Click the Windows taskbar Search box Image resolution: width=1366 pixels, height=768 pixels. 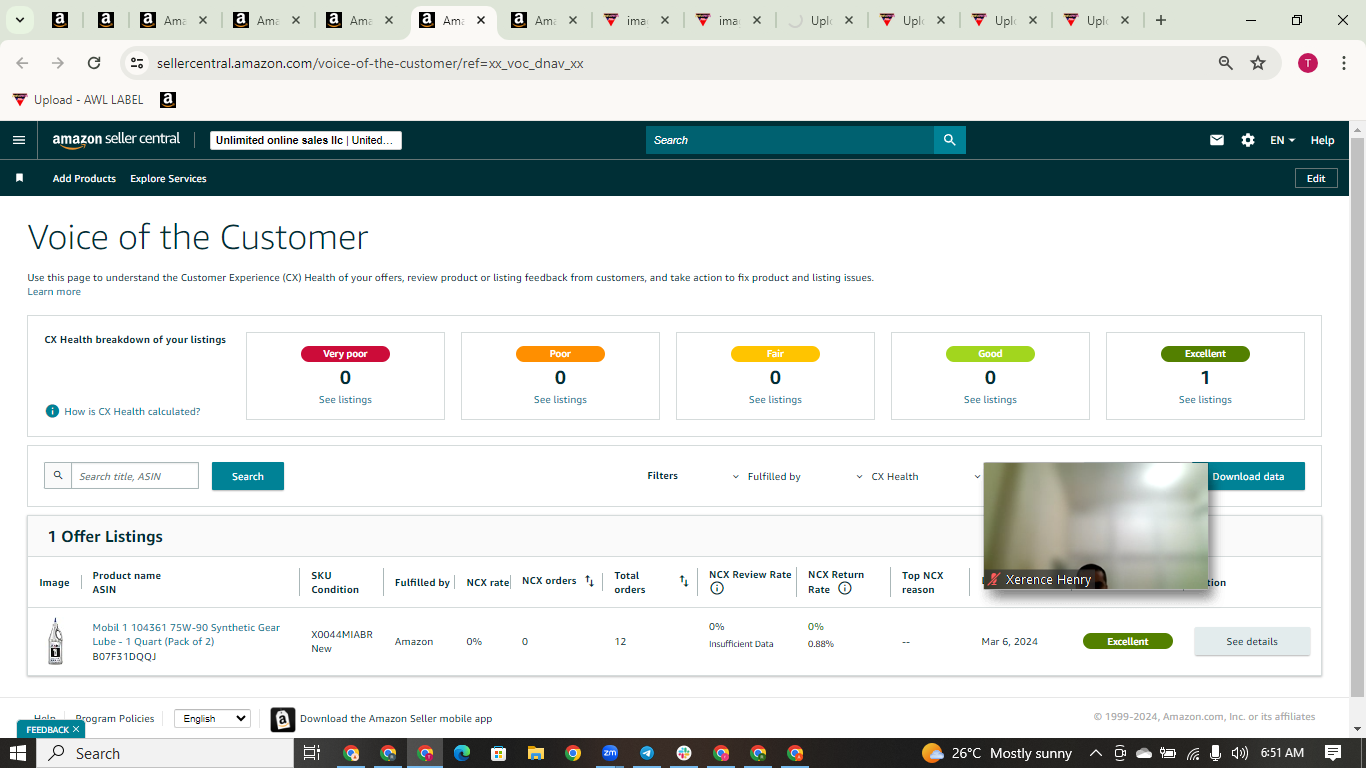click(x=165, y=753)
